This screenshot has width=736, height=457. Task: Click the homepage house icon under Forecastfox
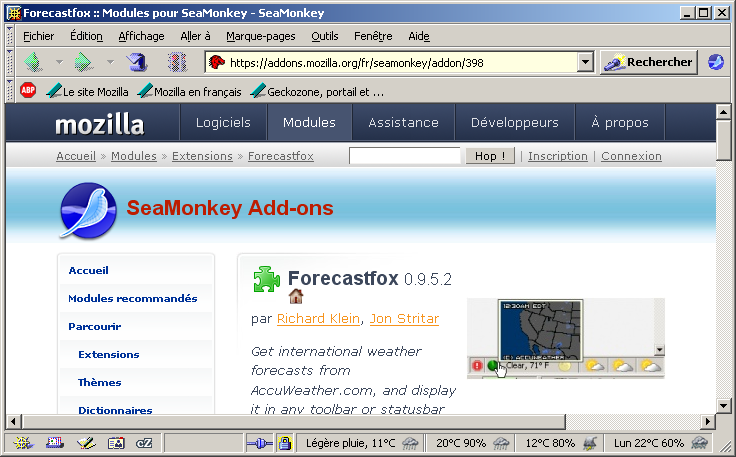click(x=296, y=296)
